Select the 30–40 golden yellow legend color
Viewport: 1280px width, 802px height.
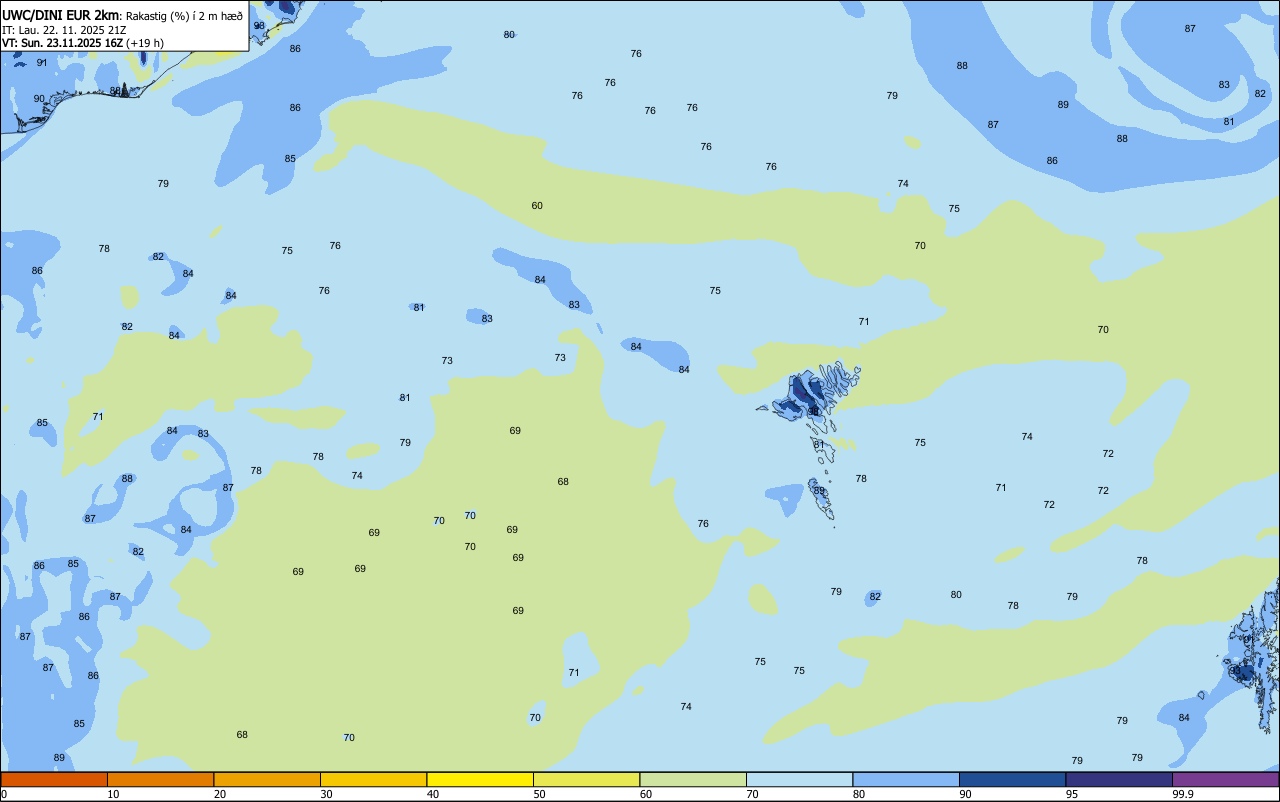tap(373, 779)
